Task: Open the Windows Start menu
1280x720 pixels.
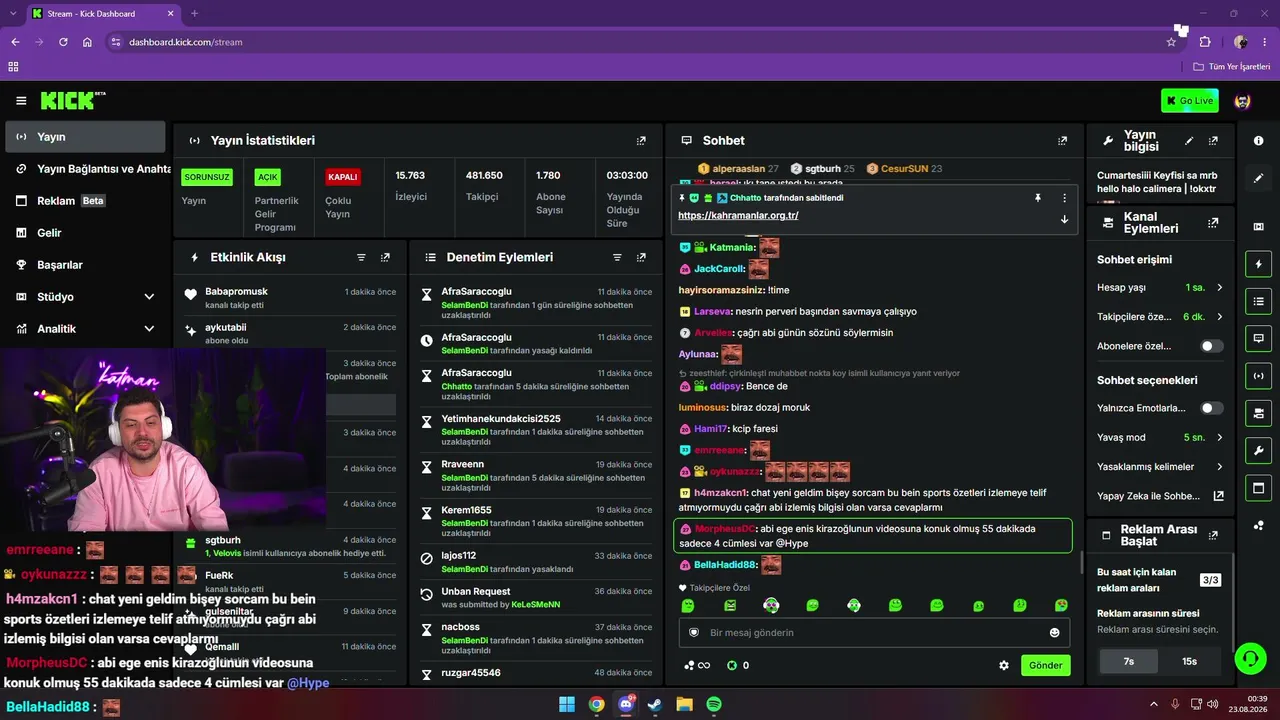Action: [567, 704]
